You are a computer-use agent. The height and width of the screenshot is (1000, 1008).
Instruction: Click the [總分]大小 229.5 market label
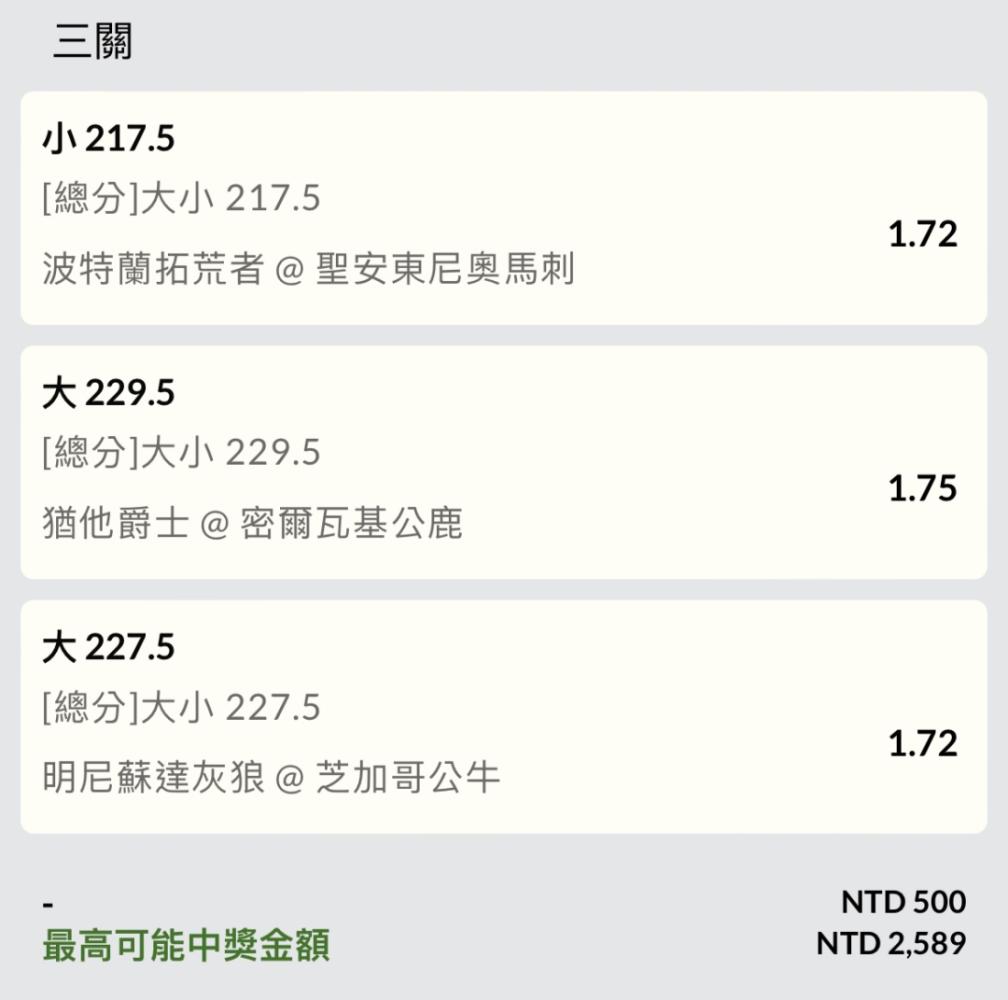pyautogui.click(x=181, y=452)
